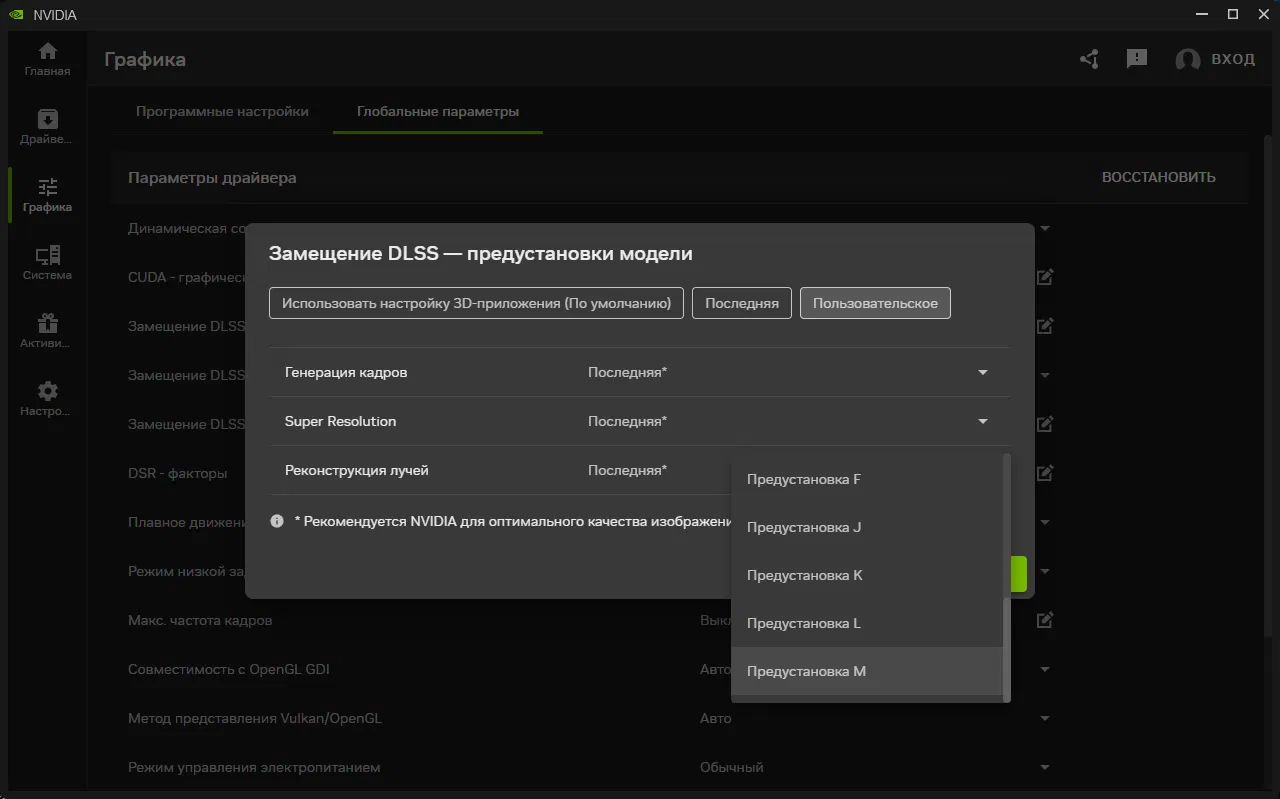Expand the Режим низкой задержки dropdown arrow
The width and height of the screenshot is (1280, 799).
click(x=1045, y=571)
